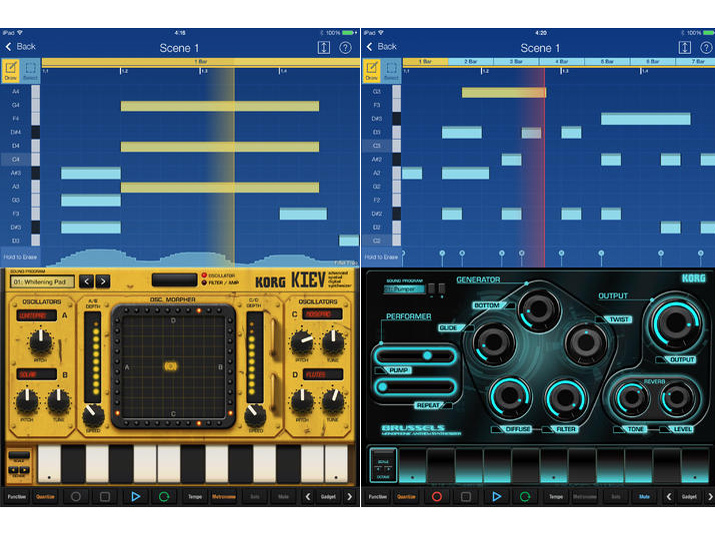Viewport: 715px width, 536px height.
Task: Select the Draw tool in right Scene 1 editor
Action: (372, 71)
